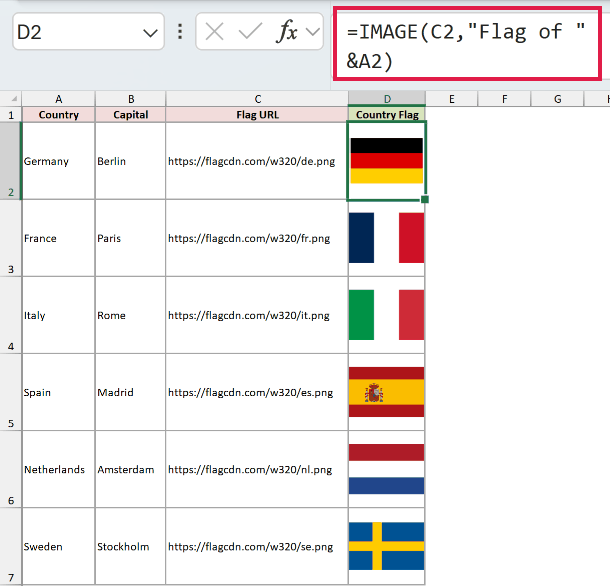Image resolution: width=610 pixels, height=586 pixels.
Task: Select column E header
Action: pyautogui.click(x=452, y=99)
